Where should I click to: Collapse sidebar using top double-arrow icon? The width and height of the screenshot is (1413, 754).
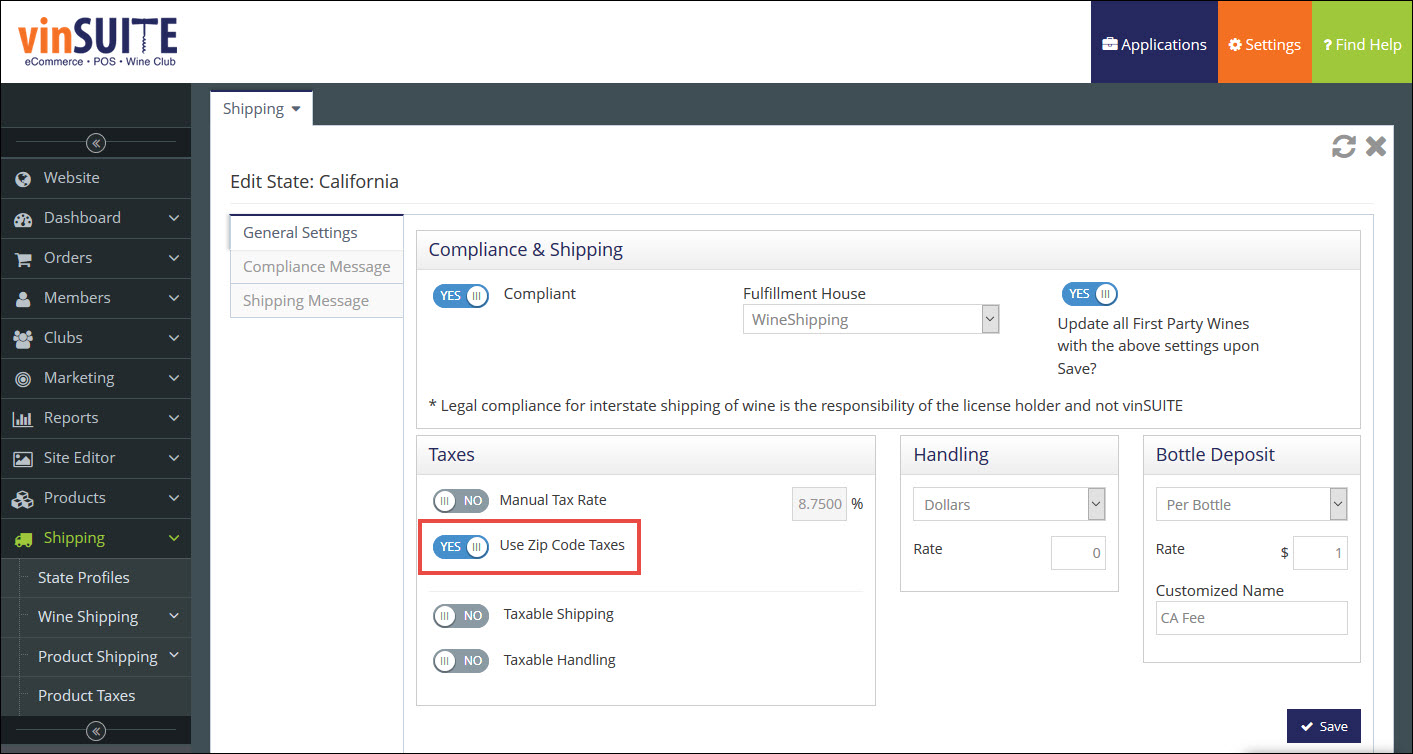(x=96, y=143)
